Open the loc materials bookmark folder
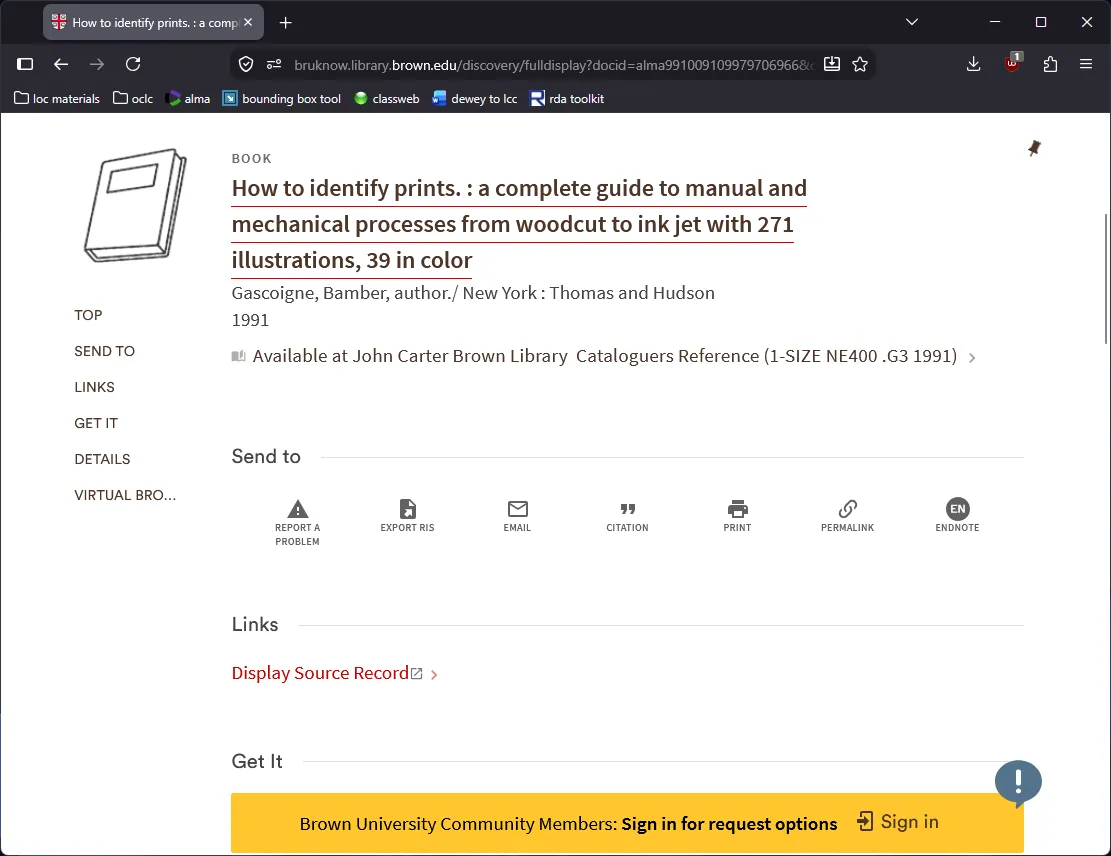The image size is (1111, 856). (x=57, y=98)
